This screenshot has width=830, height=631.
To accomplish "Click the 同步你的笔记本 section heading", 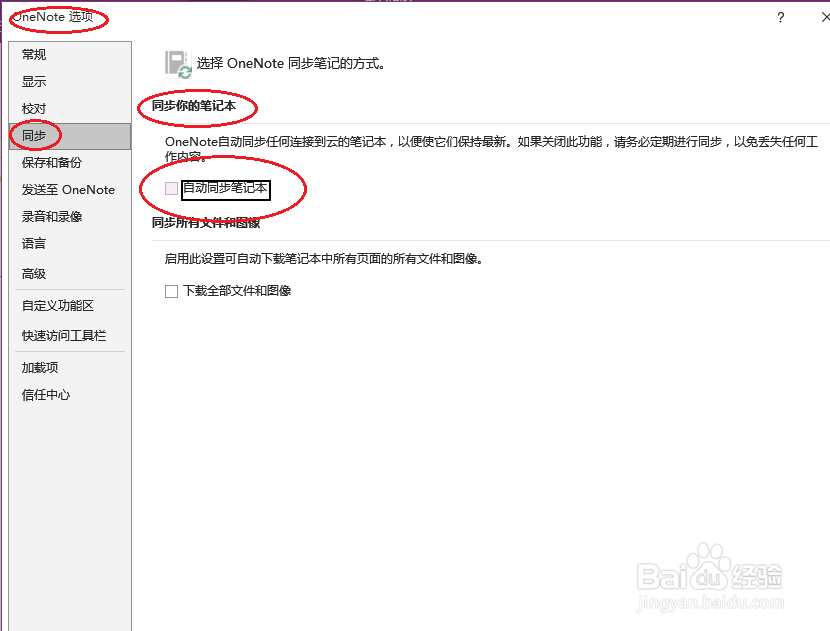I will [194, 106].
